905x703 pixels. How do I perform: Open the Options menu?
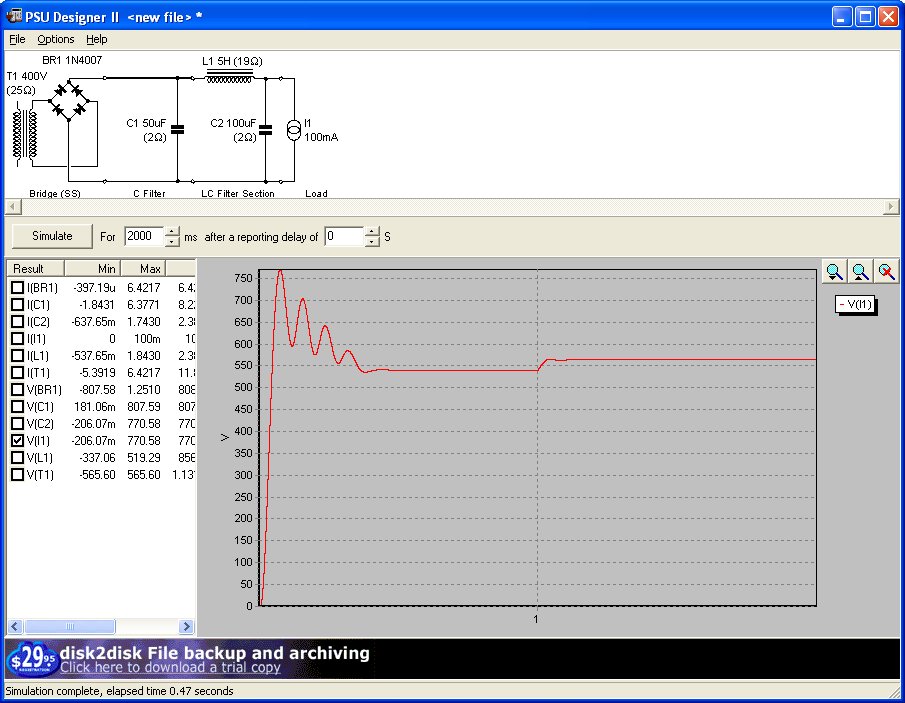(56, 39)
